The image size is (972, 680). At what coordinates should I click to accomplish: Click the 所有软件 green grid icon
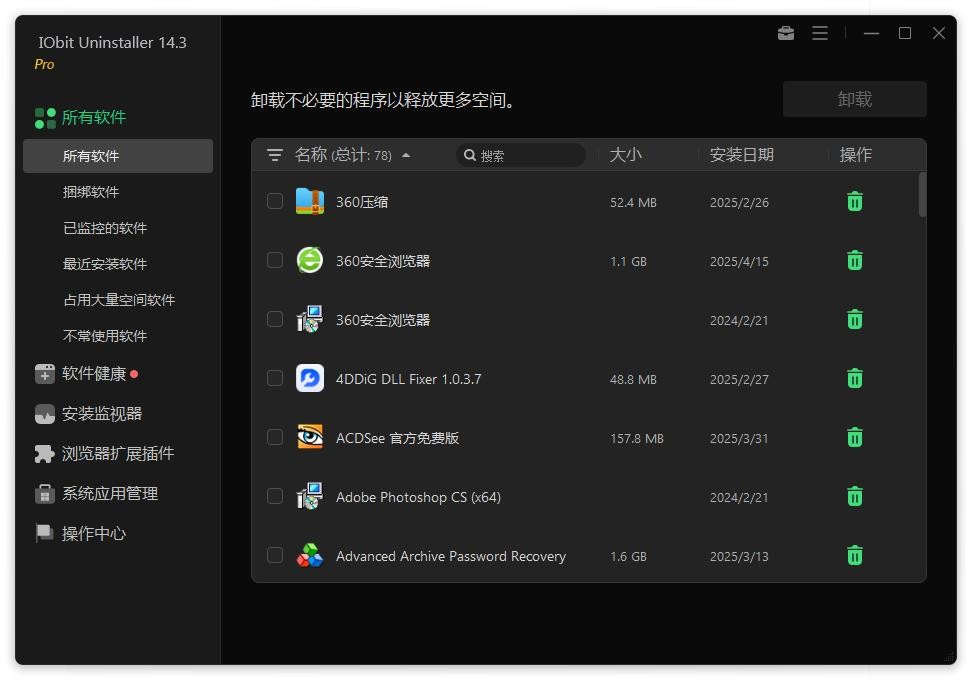pyautogui.click(x=45, y=118)
